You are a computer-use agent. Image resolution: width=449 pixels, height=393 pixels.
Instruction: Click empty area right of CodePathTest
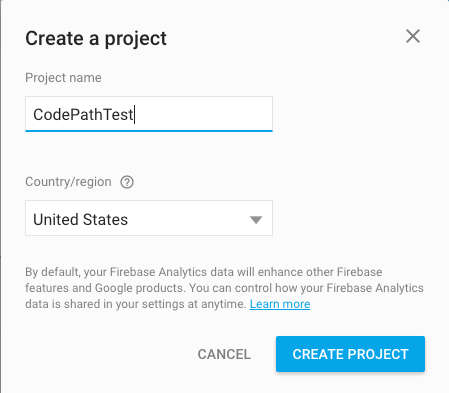[203, 114]
